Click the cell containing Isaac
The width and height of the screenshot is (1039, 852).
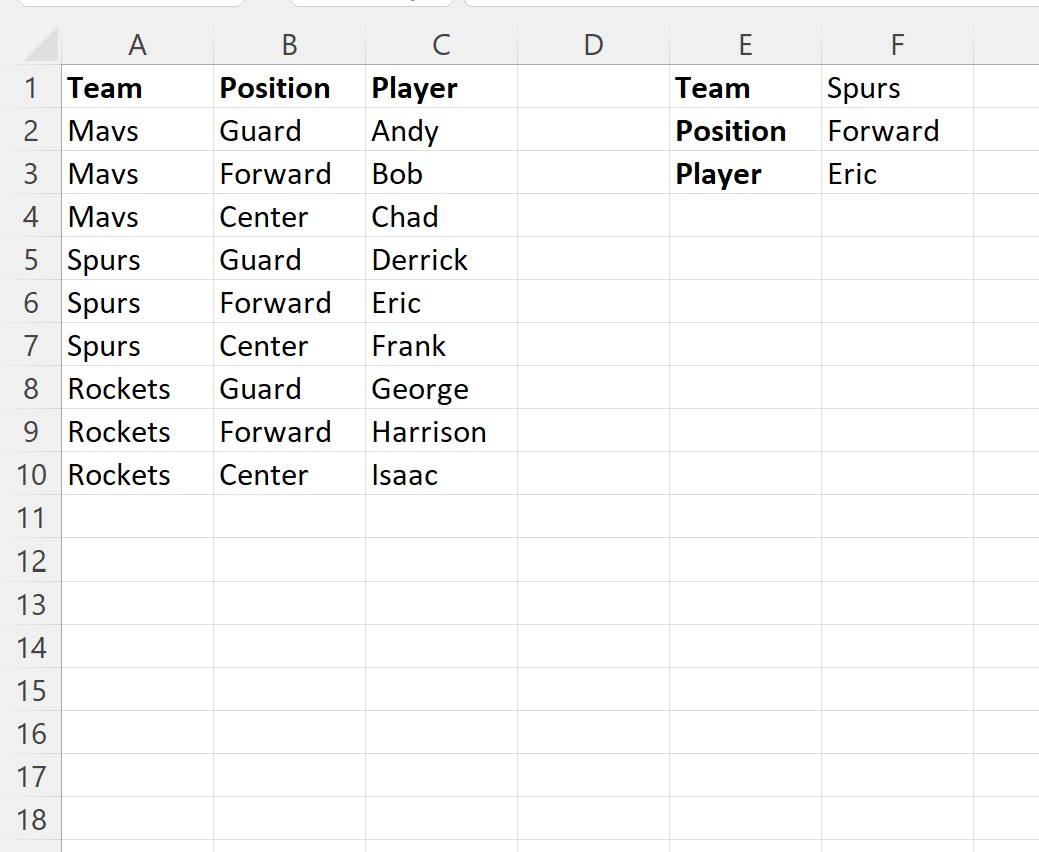pos(441,474)
